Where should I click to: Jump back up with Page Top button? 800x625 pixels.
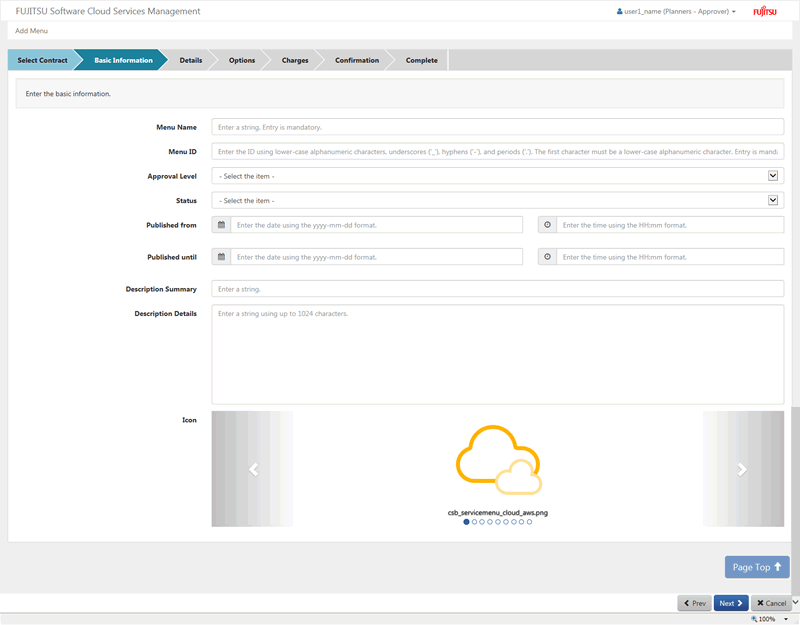coord(757,567)
